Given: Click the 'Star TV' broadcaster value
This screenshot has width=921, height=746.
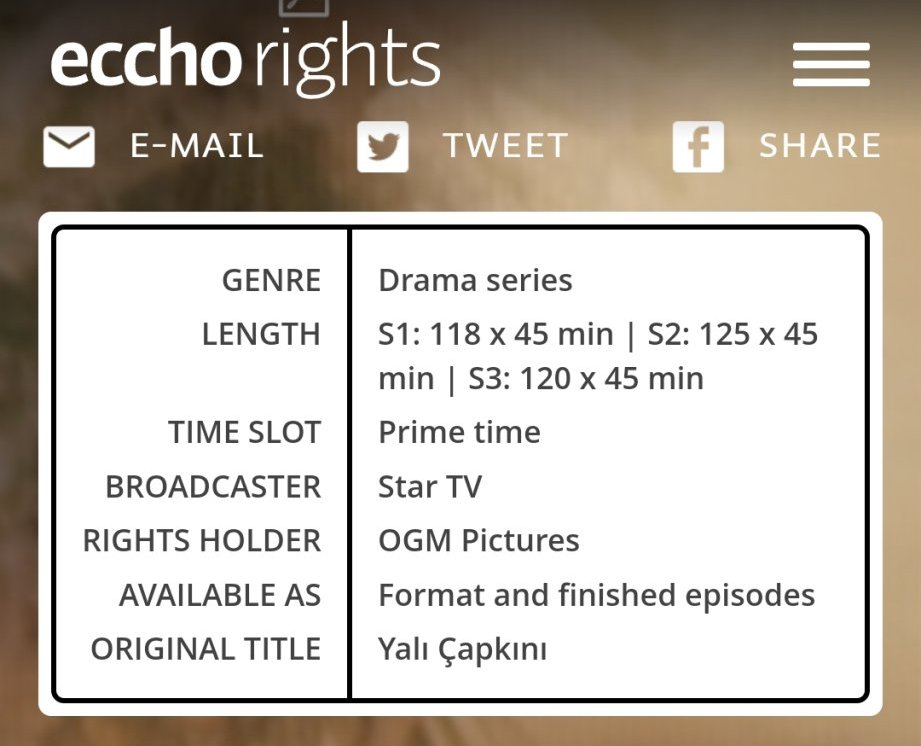Looking at the screenshot, I should coord(430,487).
